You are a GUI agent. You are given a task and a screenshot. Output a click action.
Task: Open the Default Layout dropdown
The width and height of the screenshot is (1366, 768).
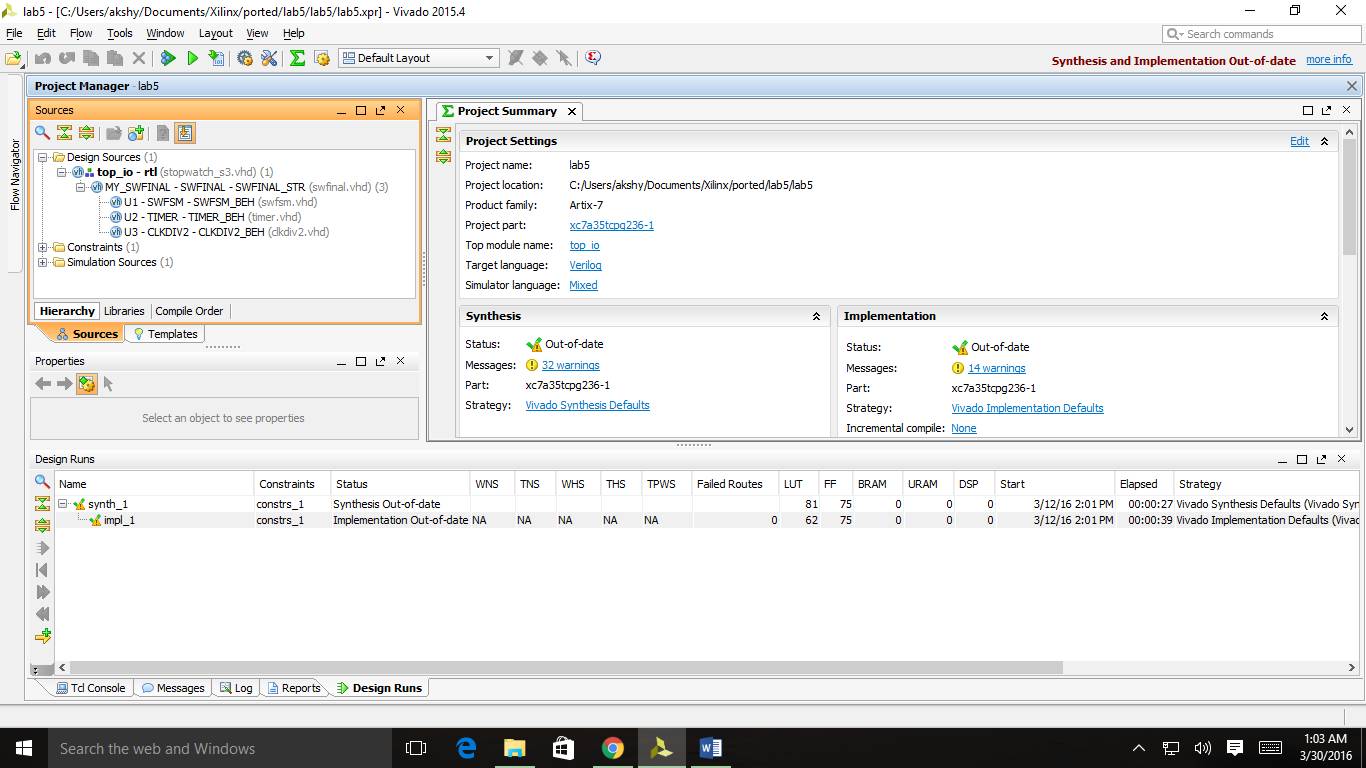click(418, 58)
